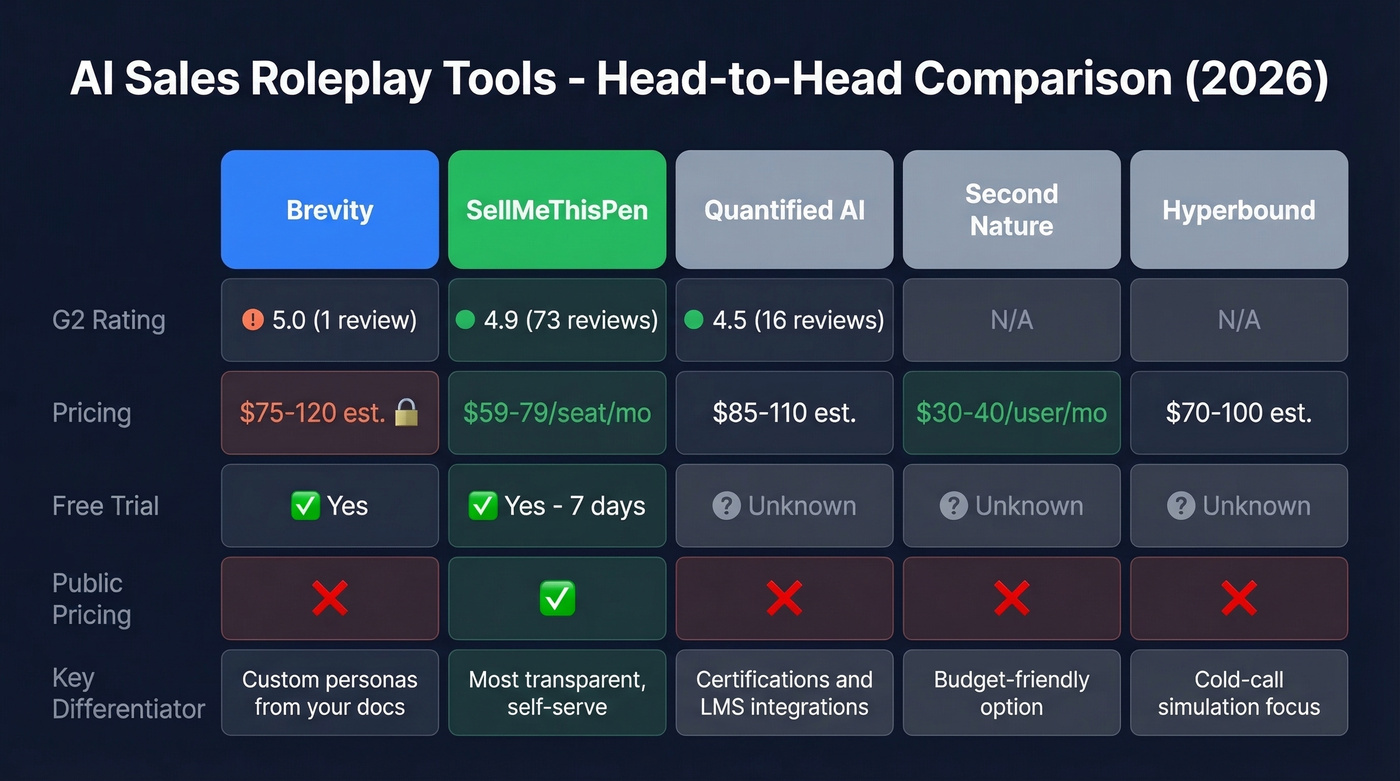This screenshot has width=1400, height=781.
Task: Click the N/A rating under Hyperbound
Action: (1239, 320)
